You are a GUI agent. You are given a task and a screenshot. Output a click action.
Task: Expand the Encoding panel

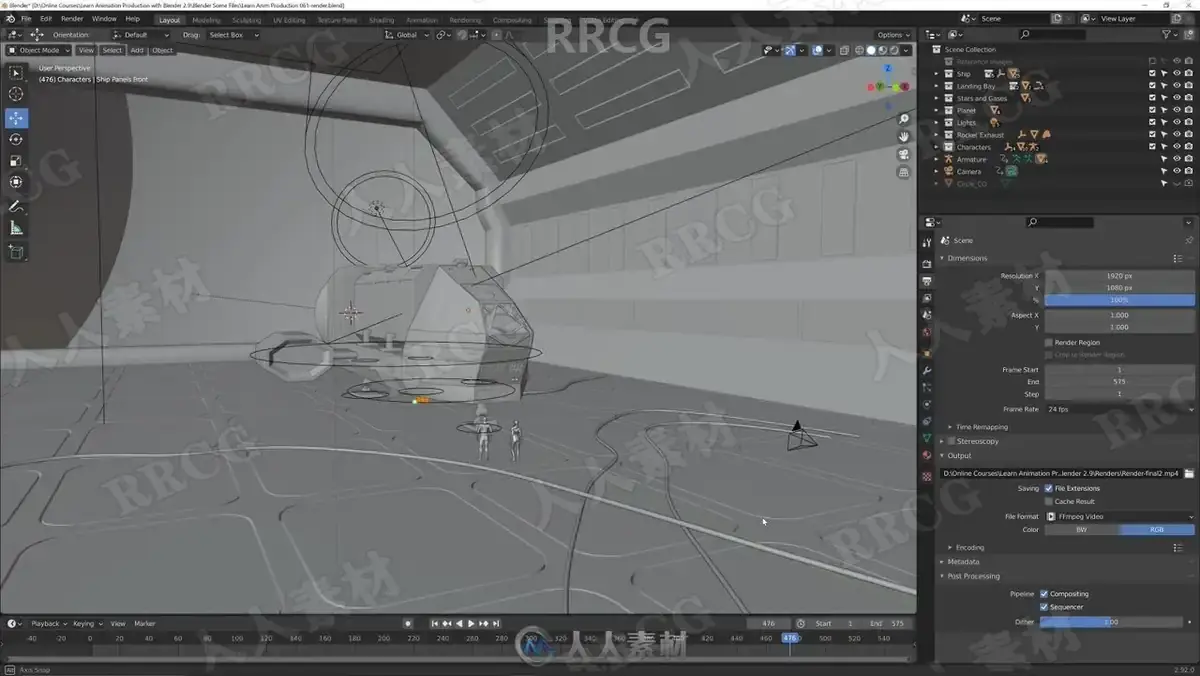968,547
